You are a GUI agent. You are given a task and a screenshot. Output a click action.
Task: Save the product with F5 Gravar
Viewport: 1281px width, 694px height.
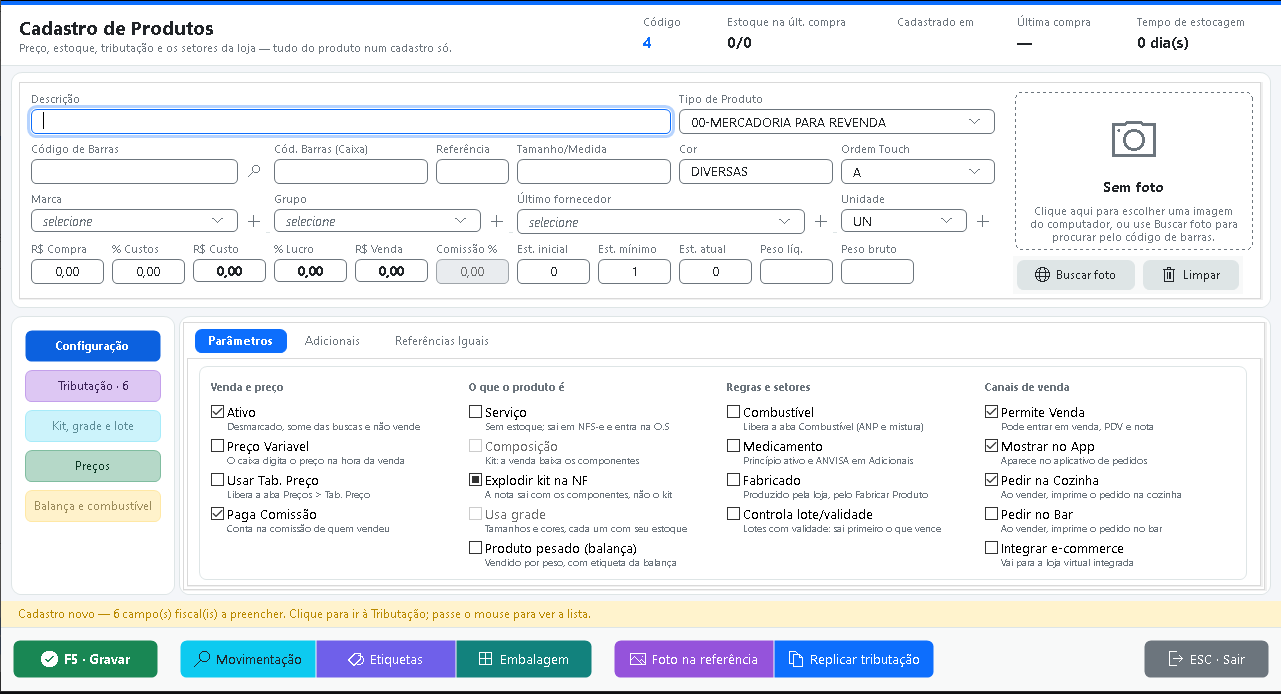tap(86, 659)
